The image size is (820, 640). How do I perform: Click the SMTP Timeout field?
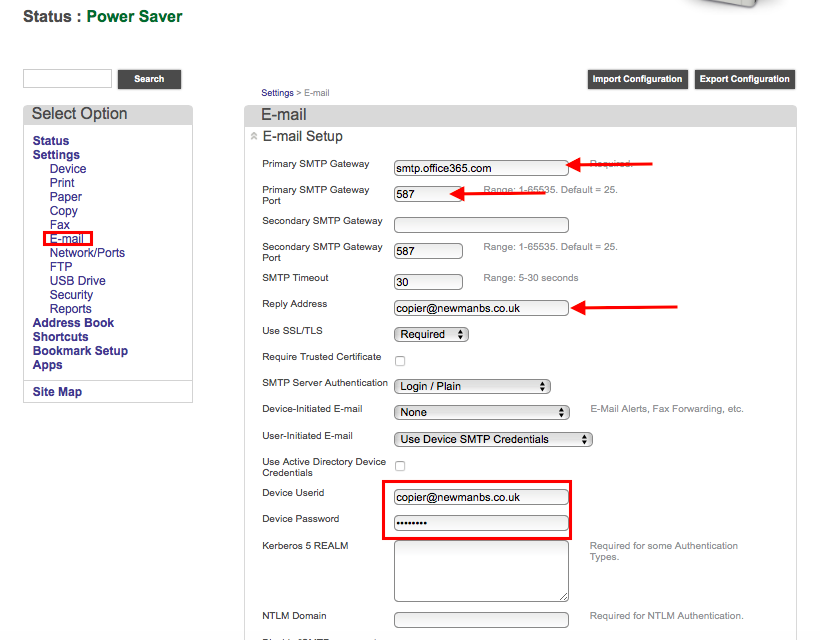click(x=428, y=281)
